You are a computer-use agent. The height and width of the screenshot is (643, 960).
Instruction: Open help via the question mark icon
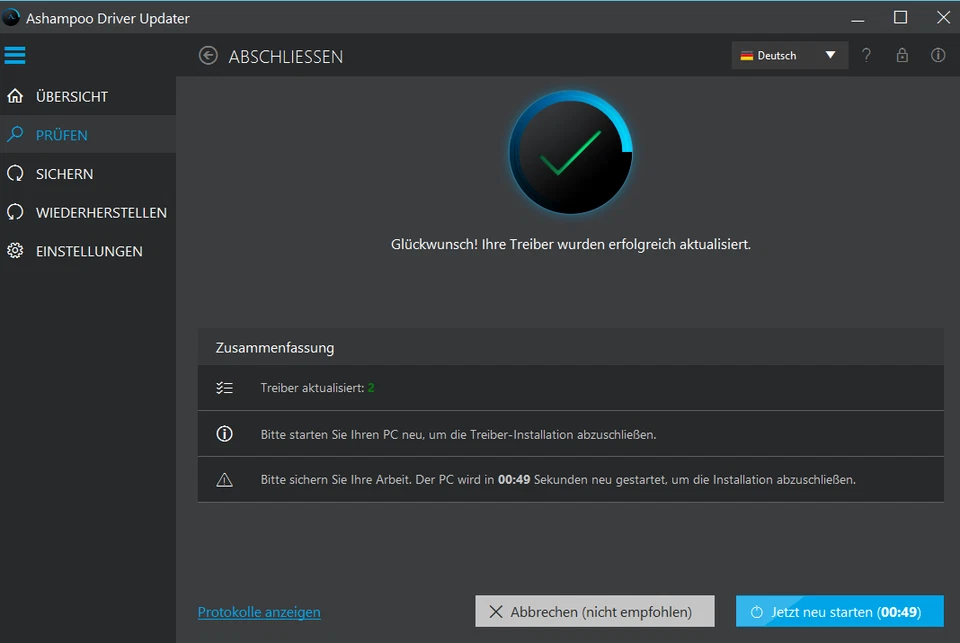866,55
